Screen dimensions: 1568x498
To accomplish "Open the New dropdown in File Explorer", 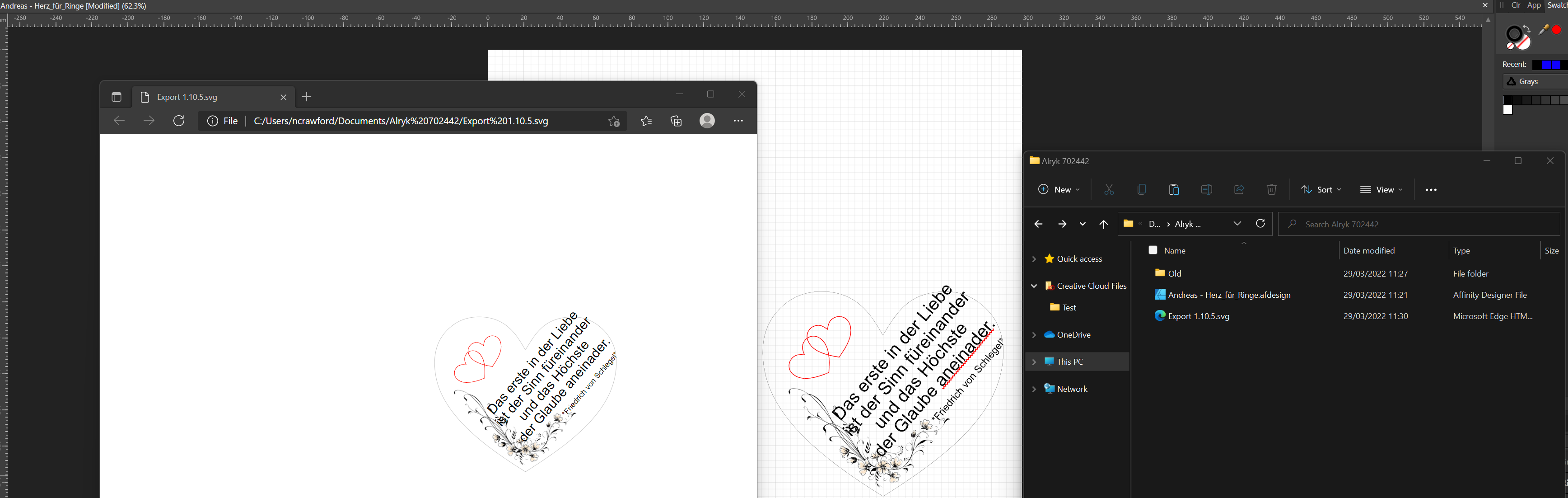I will 1059,189.
